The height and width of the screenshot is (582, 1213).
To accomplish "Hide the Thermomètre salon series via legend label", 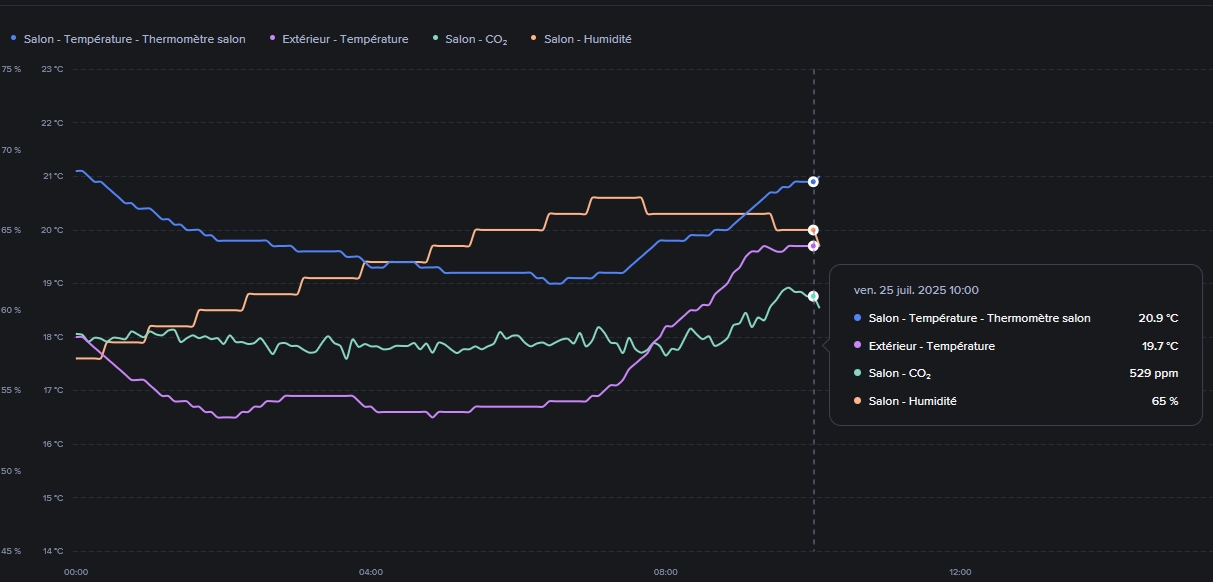I will 134,39.
